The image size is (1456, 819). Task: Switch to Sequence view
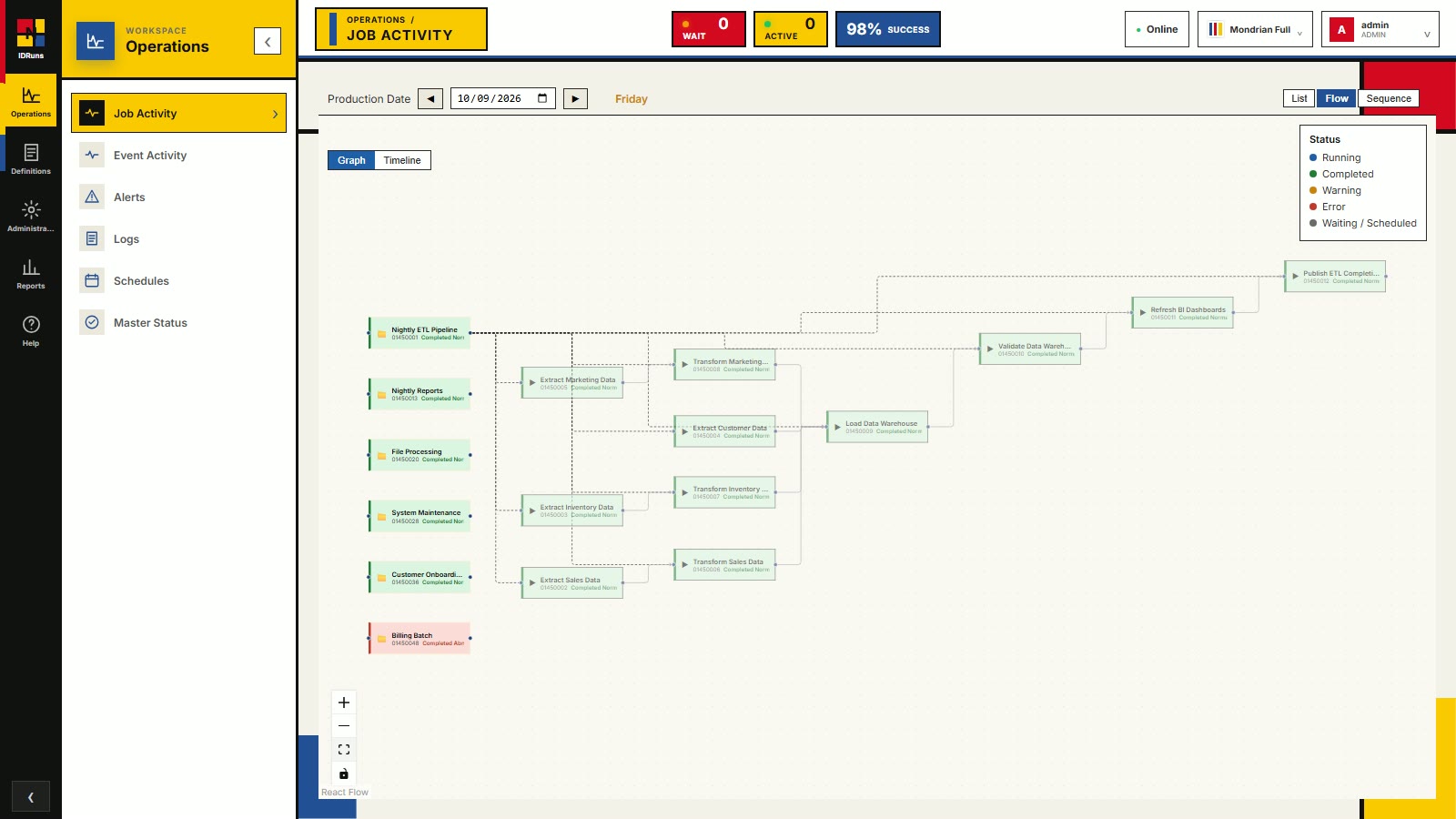(x=1389, y=98)
